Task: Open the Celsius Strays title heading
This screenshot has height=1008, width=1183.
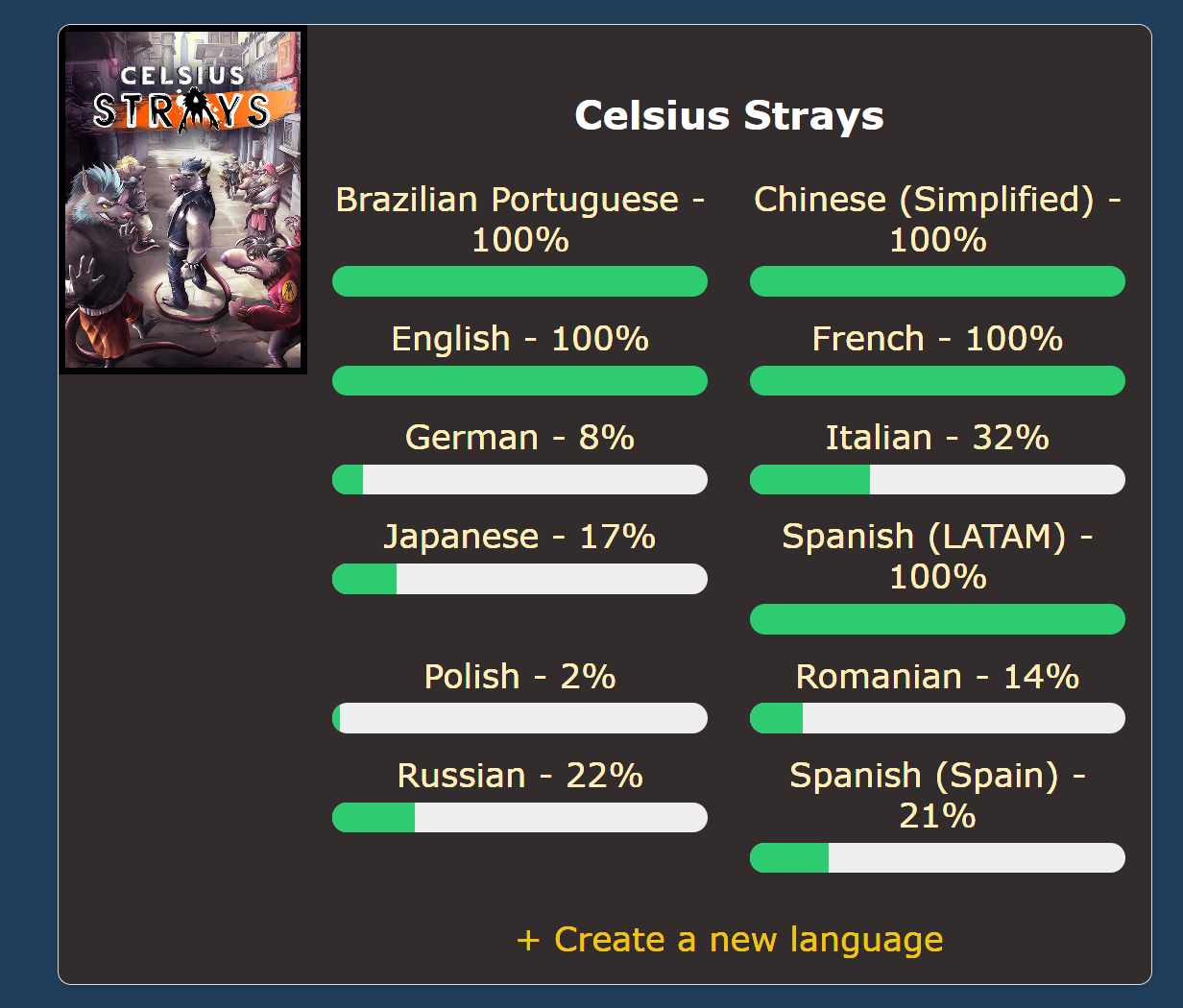Action: [729, 115]
